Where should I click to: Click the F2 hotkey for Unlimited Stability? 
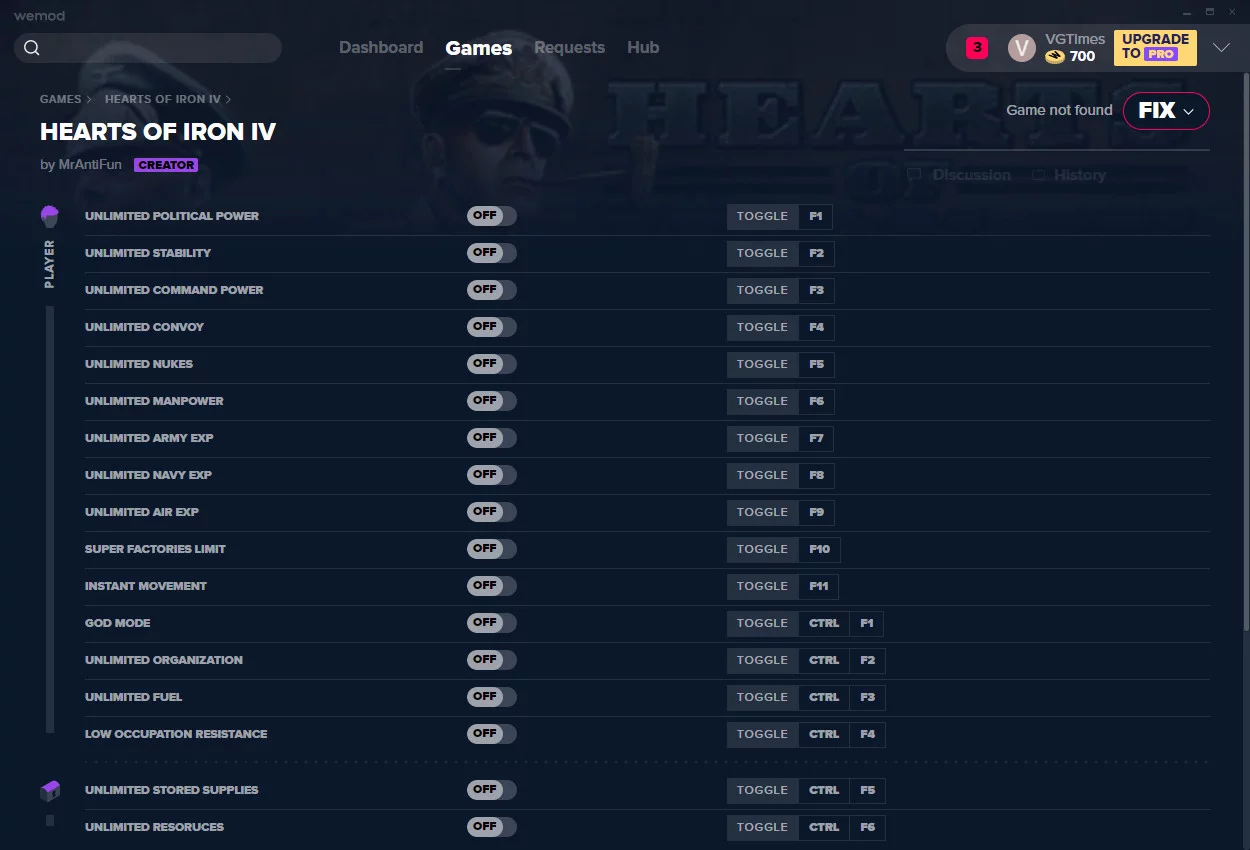click(816, 254)
